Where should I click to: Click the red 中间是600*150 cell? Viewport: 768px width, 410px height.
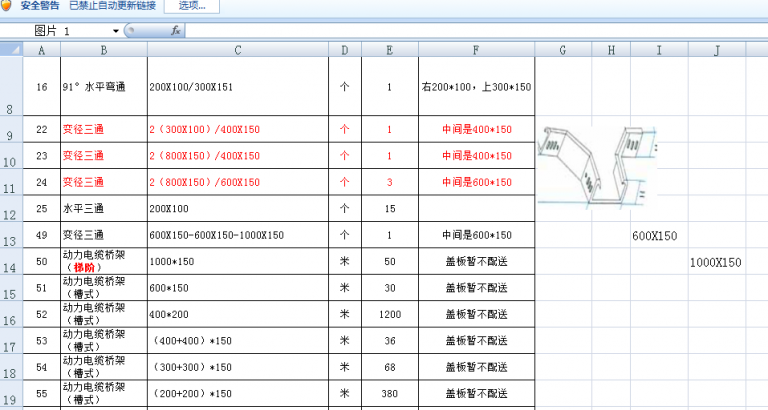pos(476,183)
